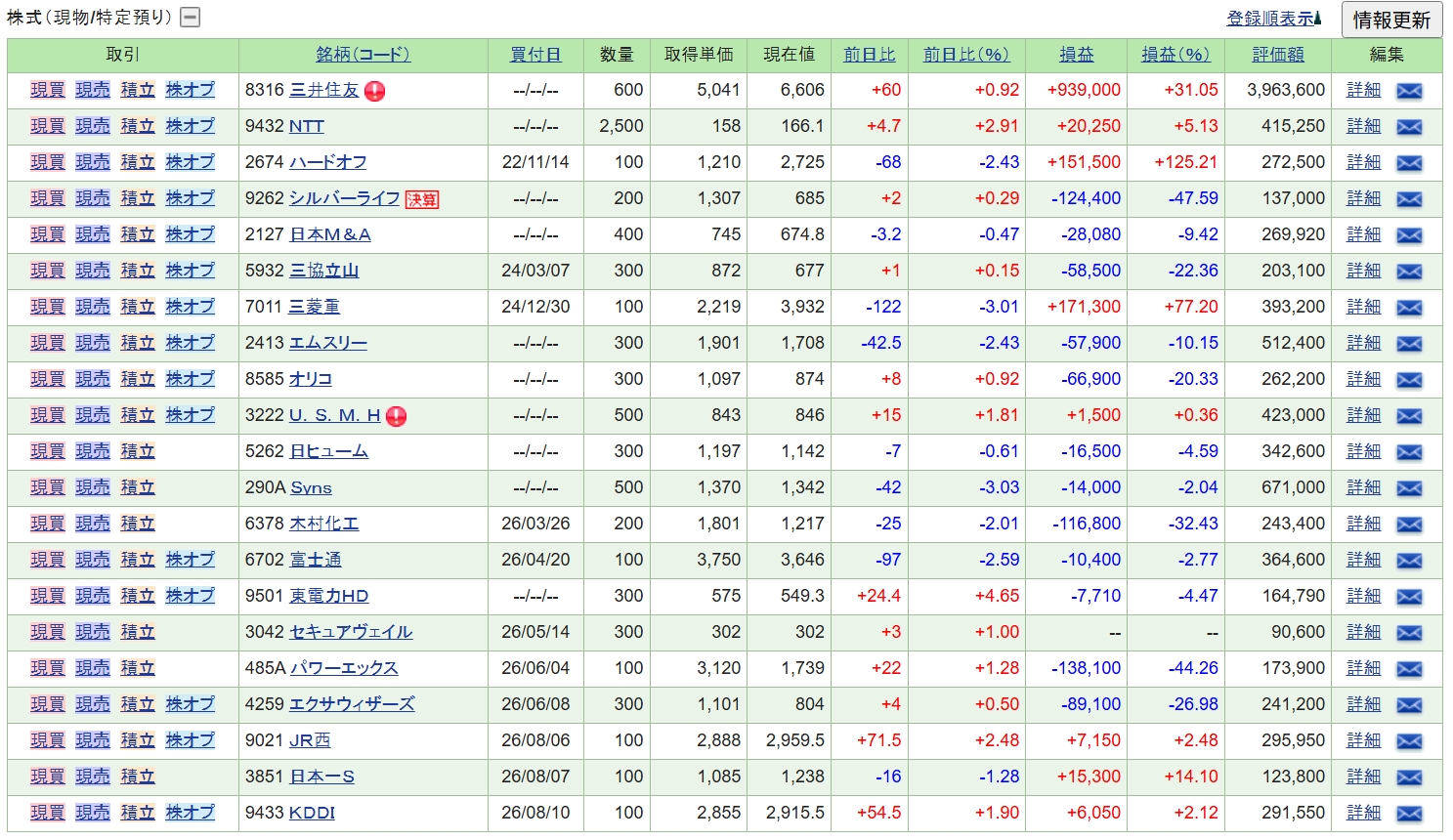Click 現売 in the 日本一S row
This screenshot has width=1453, height=840.
pos(93,777)
